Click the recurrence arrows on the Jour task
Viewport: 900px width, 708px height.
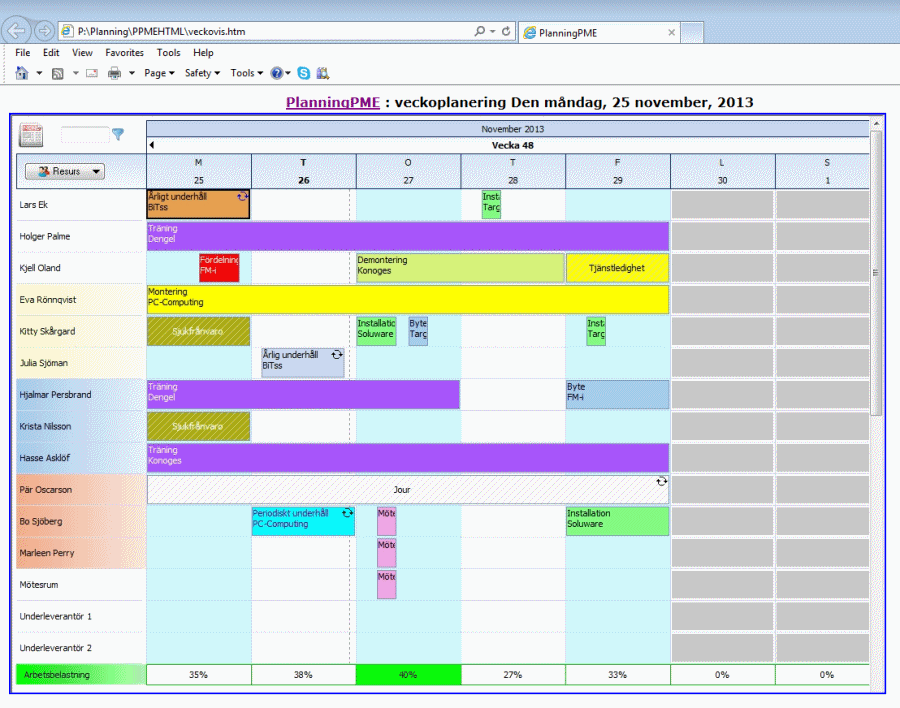pyautogui.click(x=661, y=483)
